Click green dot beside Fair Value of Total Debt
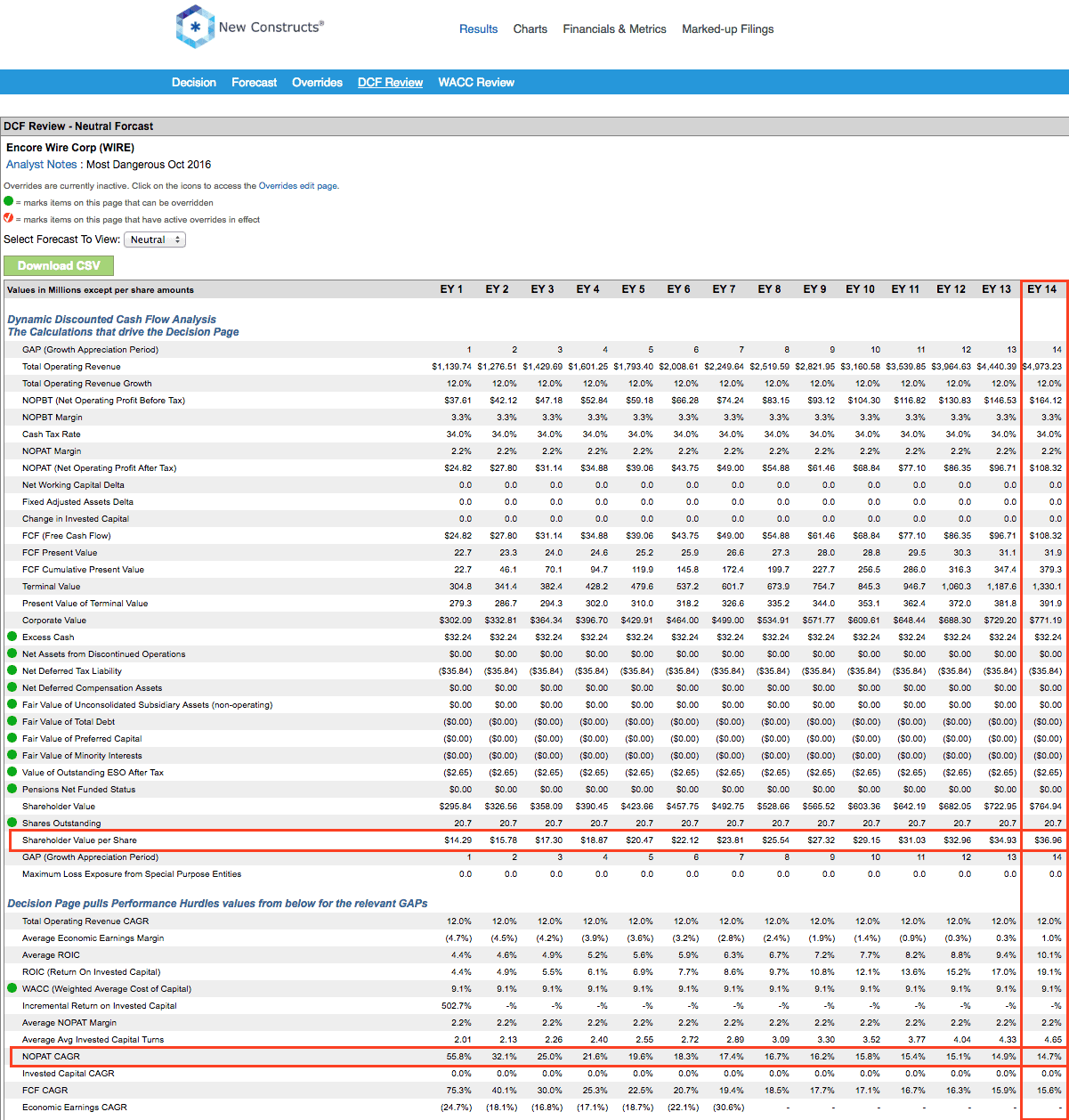This screenshot has height=1120, width=1069. (x=12, y=721)
